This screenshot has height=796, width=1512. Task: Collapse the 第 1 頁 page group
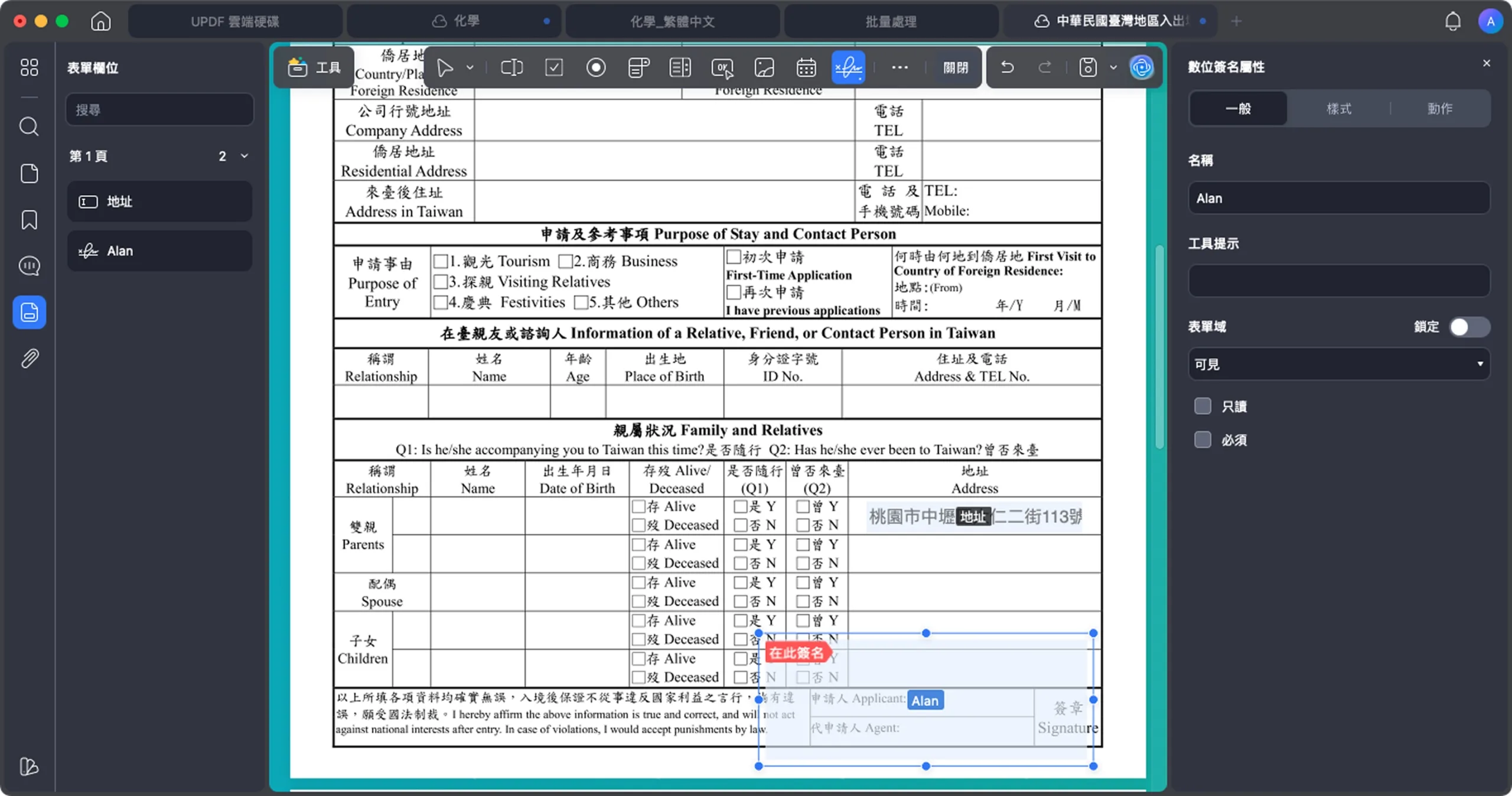coord(245,156)
